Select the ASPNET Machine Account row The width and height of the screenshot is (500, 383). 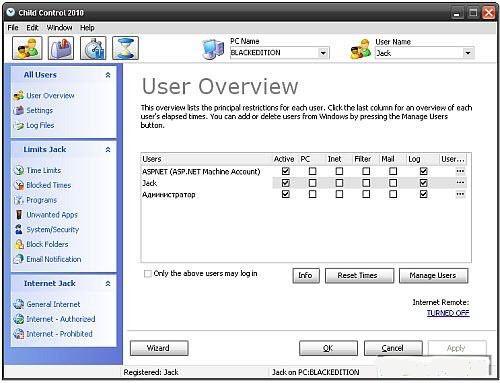click(304, 171)
